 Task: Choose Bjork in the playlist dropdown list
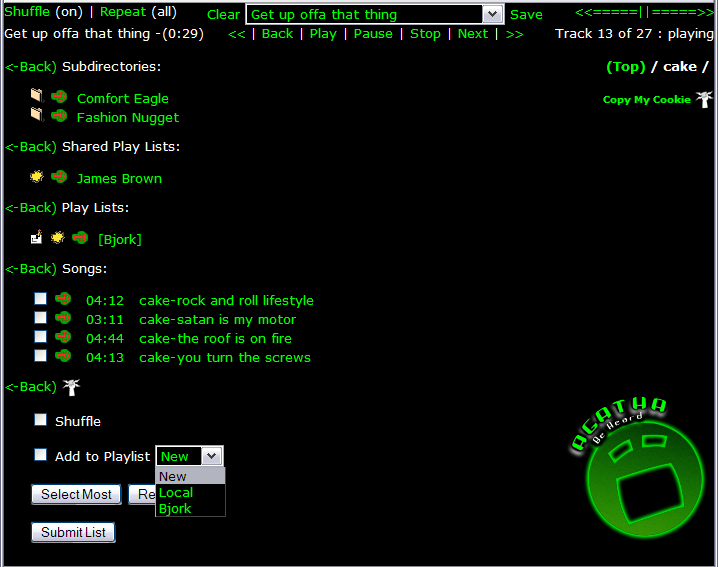coord(175,508)
